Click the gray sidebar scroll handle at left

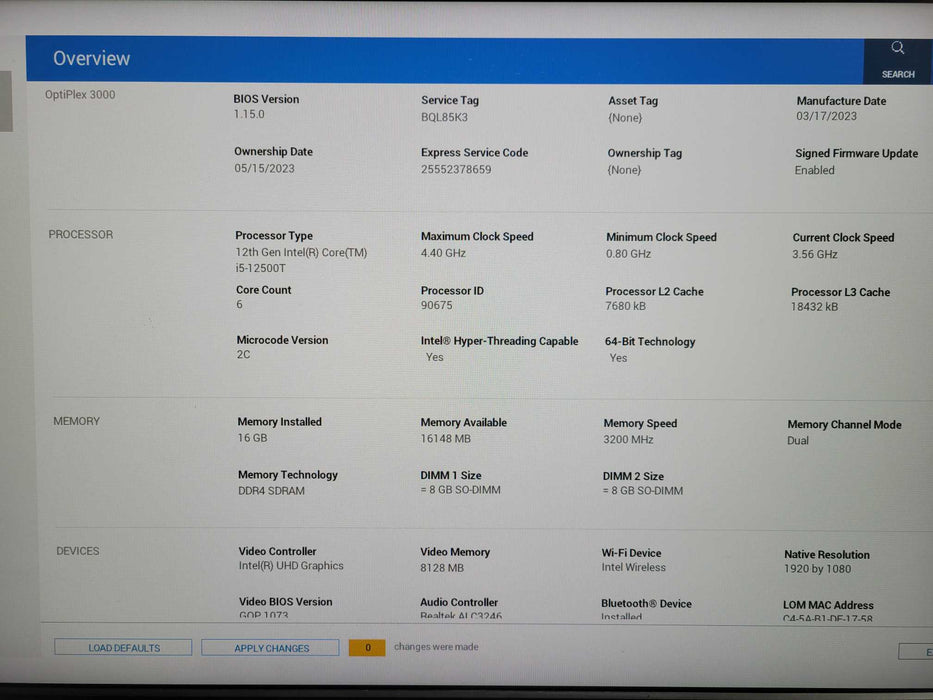click(x=6, y=101)
